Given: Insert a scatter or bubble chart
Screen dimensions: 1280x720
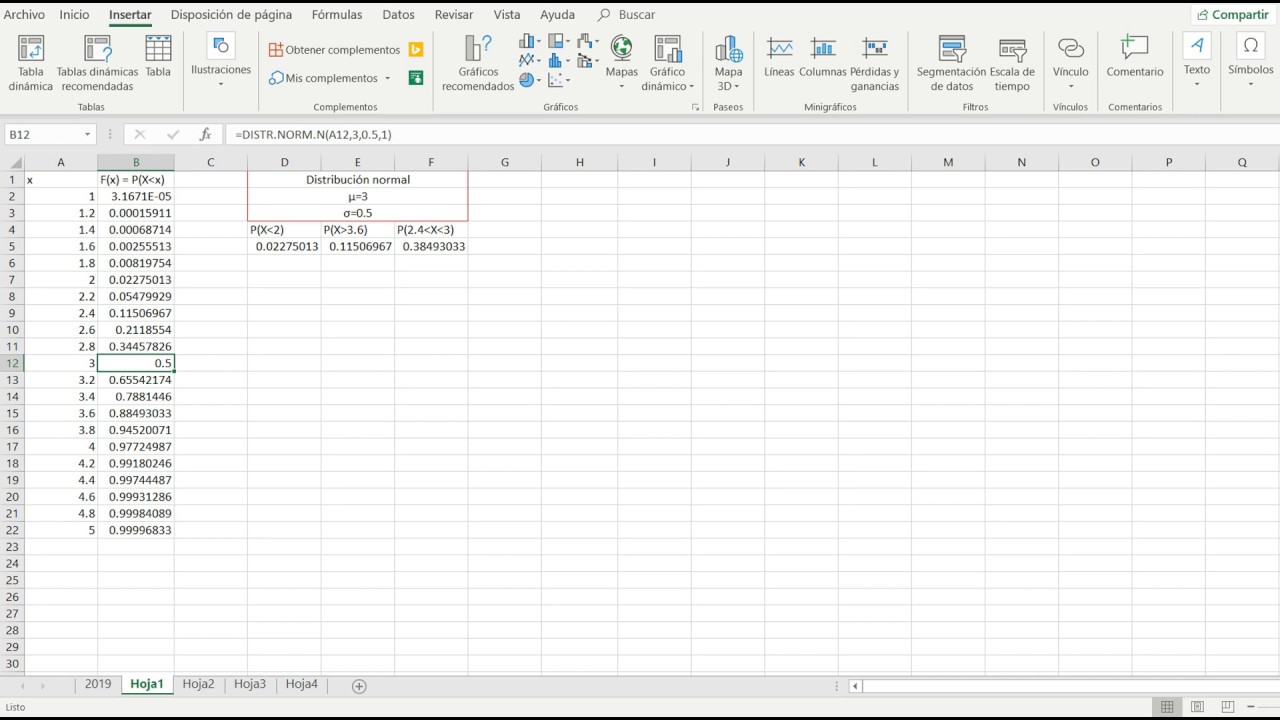Looking at the screenshot, I should [x=559, y=80].
